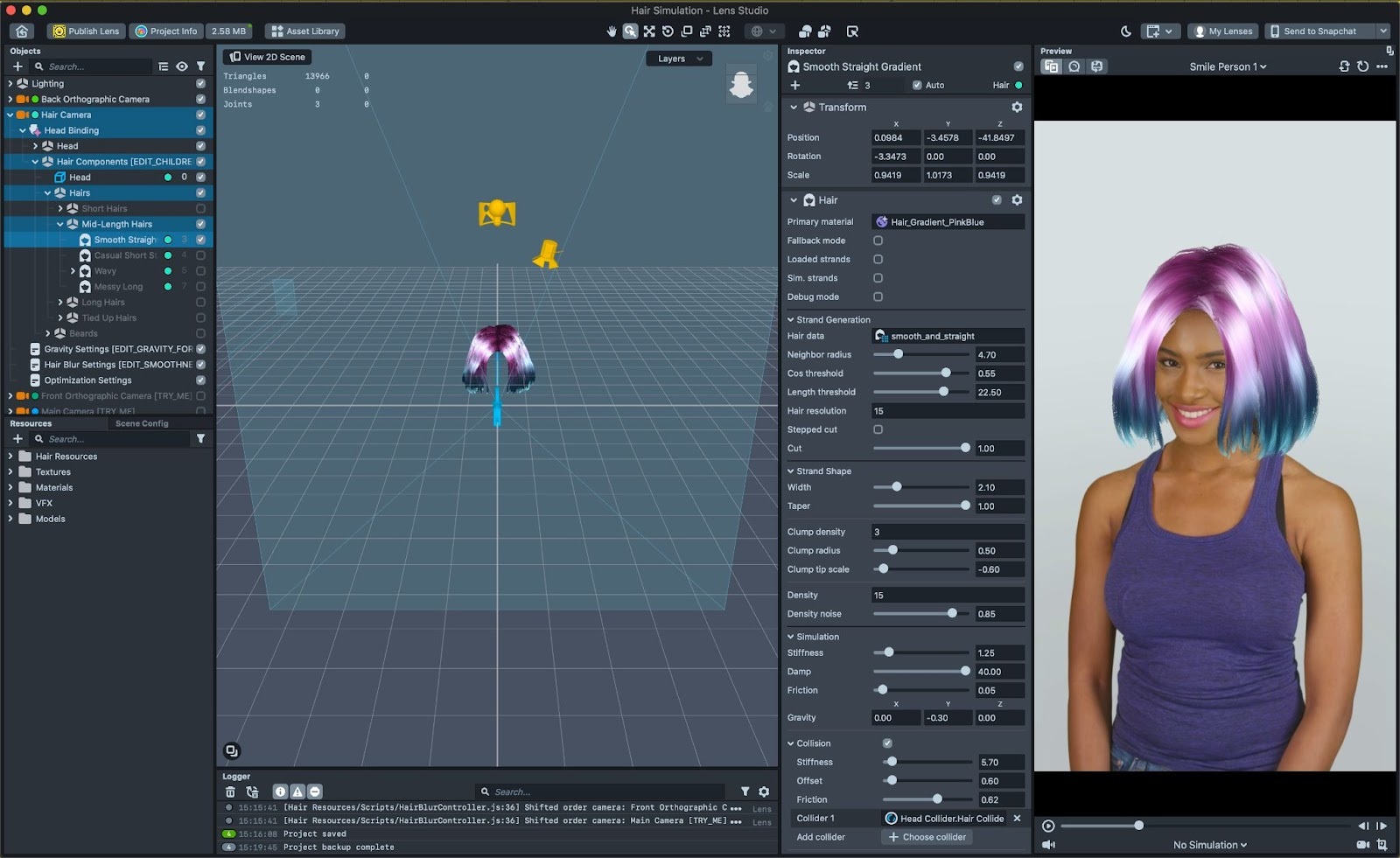Image resolution: width=1400 pixels, height=858 pixels.
Task: Open the Layers dropdown in scene view
Action: [x=679, y=59]
